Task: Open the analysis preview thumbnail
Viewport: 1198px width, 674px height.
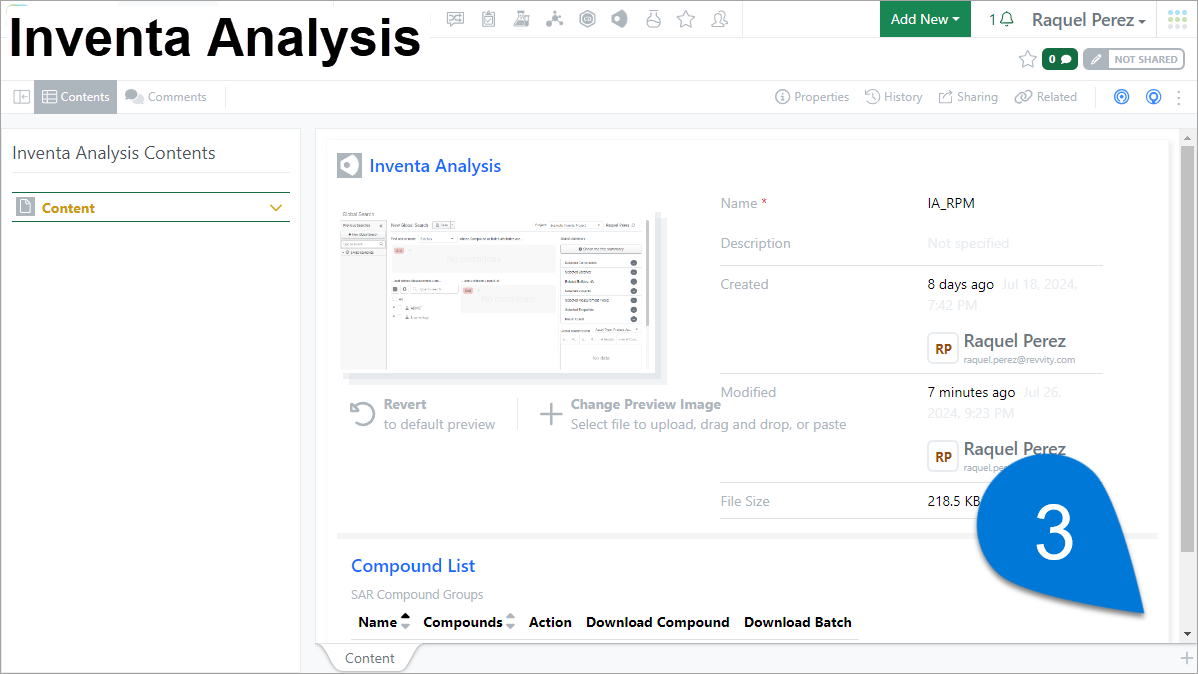Action: 500,293
